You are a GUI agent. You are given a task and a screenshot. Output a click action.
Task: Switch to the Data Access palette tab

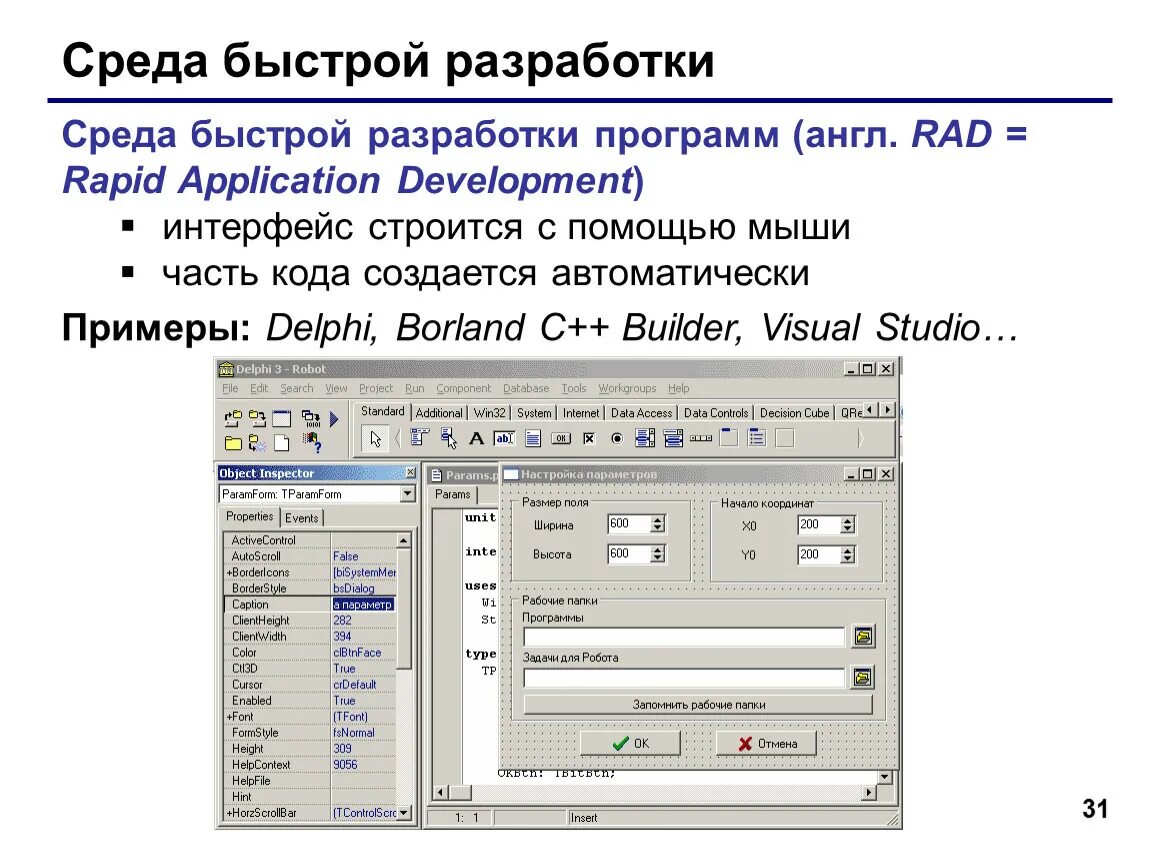641,413
